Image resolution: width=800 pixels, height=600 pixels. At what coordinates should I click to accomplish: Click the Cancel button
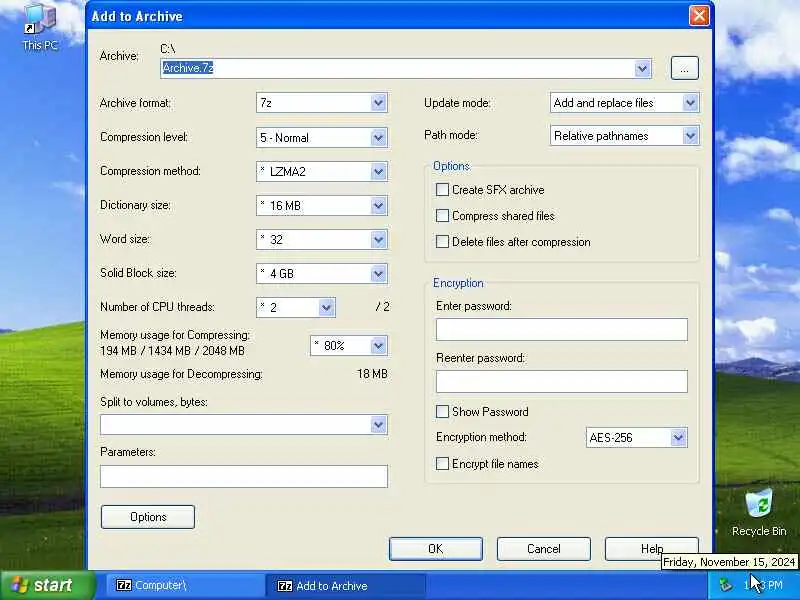[x=544, y=548]
